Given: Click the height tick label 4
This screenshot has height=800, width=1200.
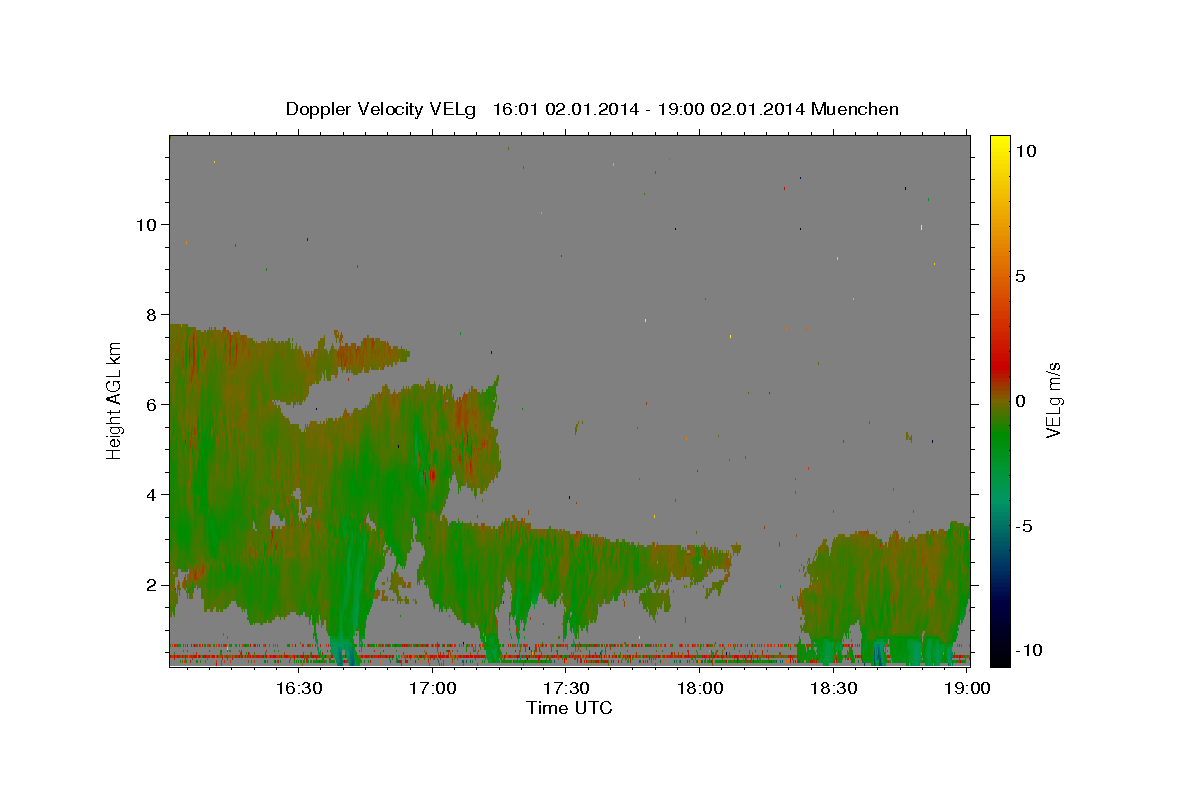Looking at the screenshot, I should coord(151,494).
